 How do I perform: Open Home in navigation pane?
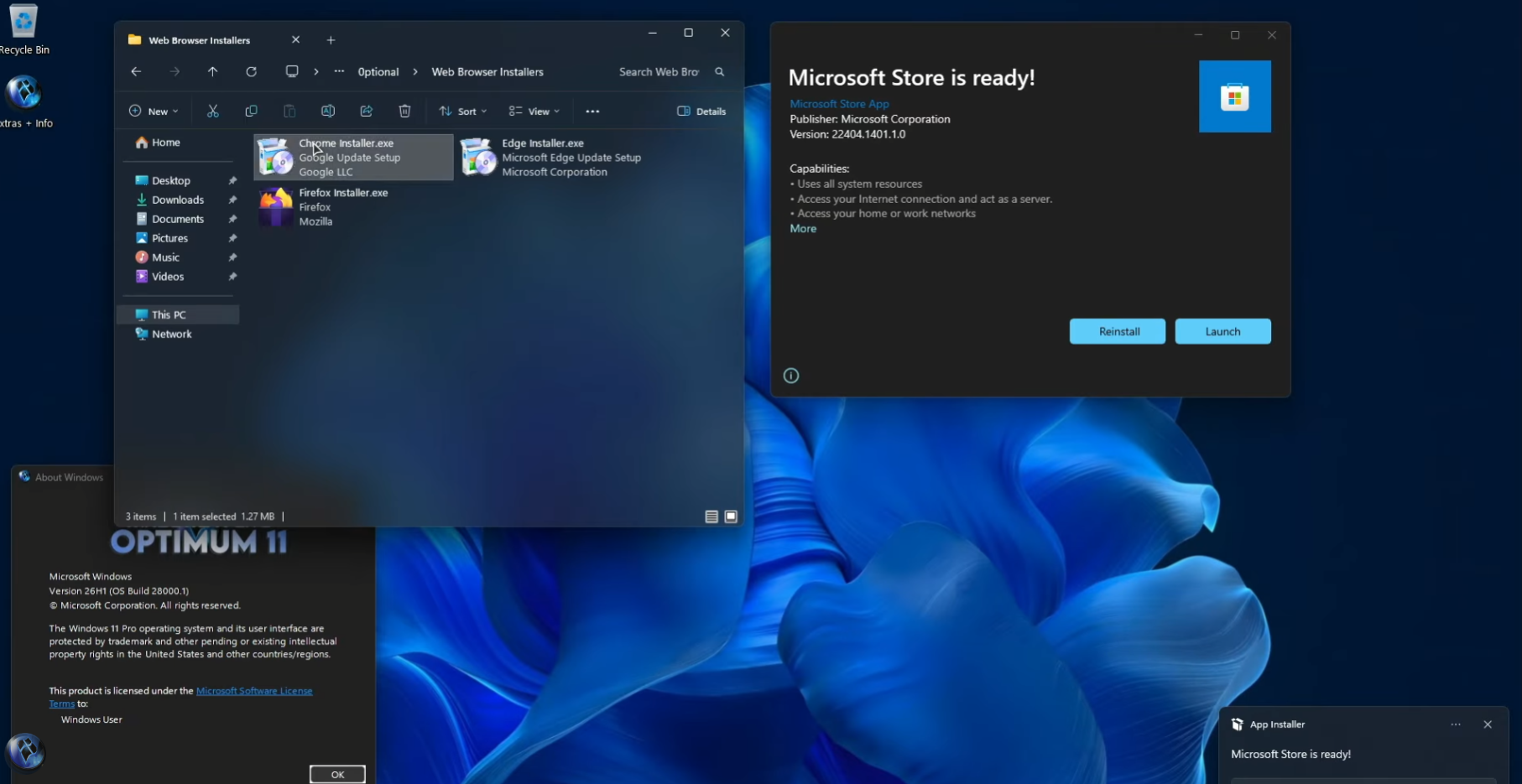tap(159, 143)
